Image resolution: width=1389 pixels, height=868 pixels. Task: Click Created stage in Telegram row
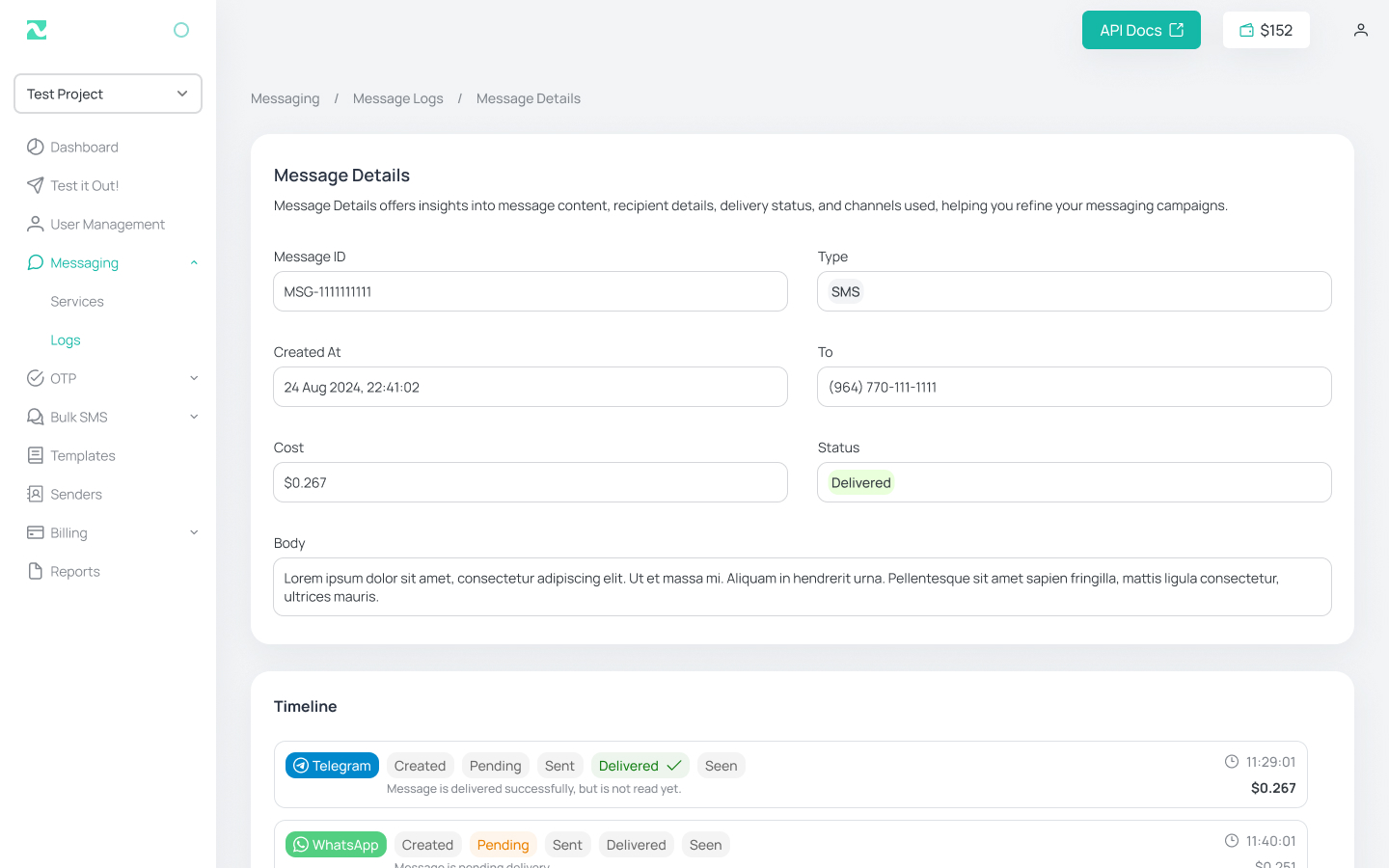[420, 766]
